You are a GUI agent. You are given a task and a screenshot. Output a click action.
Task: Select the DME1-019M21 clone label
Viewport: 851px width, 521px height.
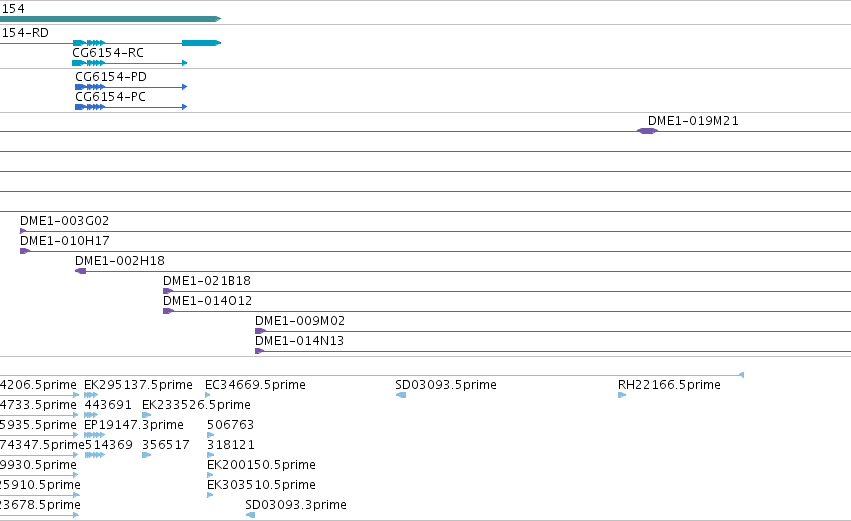[693, 120]
